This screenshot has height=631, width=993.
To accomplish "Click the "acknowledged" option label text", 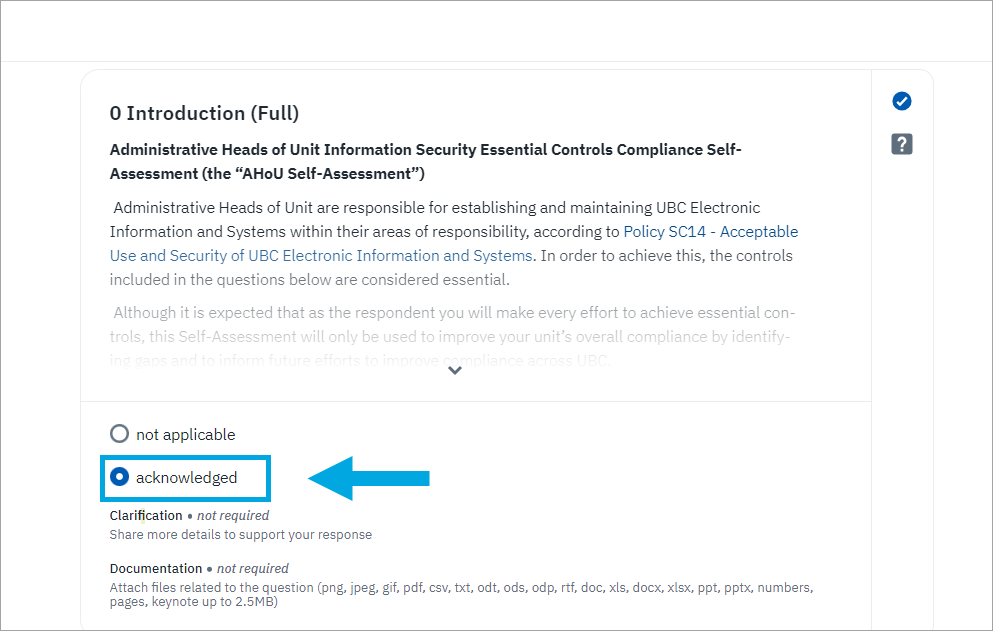I will [x=187, y=478].
